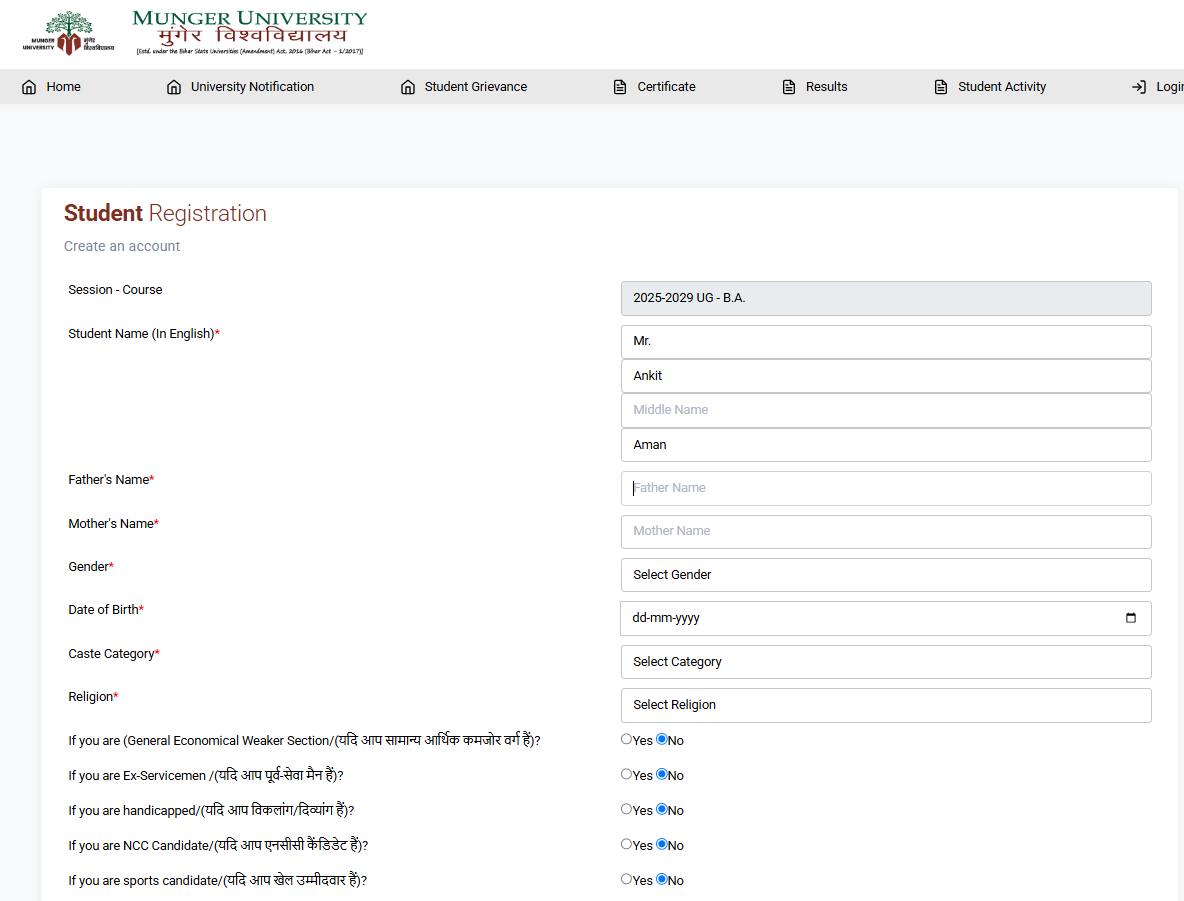Screen dimensions: 1184x901
Task: Click the icon beside Student Grievance
Action: [408, 87]
